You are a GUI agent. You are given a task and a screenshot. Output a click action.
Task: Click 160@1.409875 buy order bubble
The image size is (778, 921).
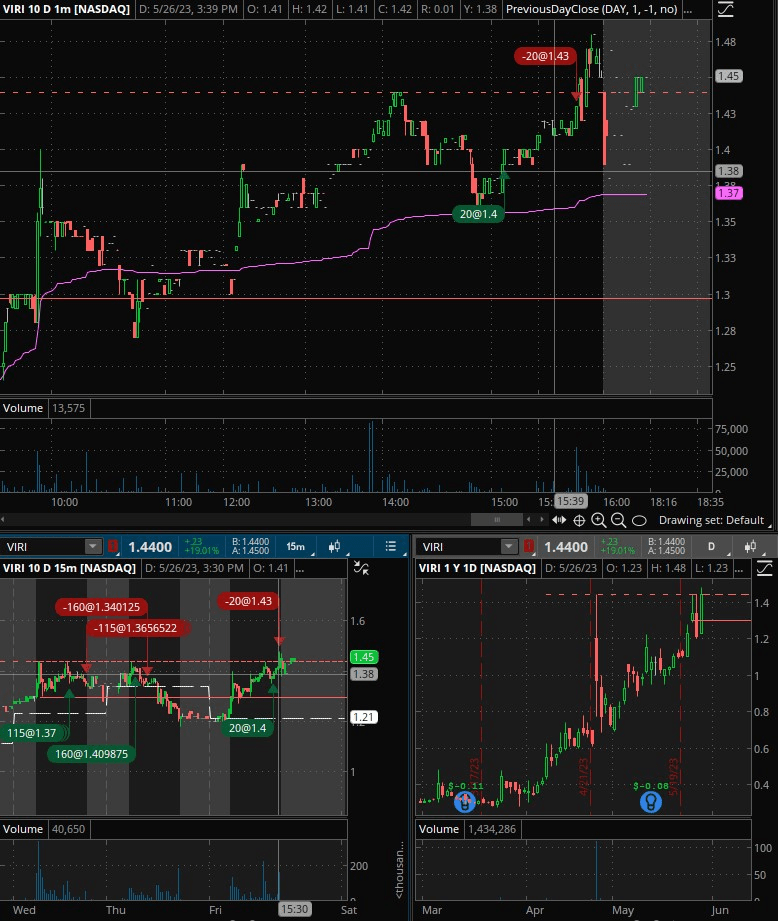coord(91,754)
